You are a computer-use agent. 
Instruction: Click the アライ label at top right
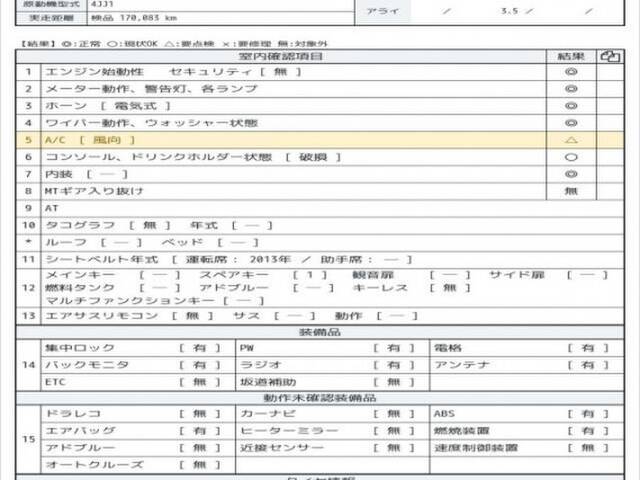click(382, 11)
